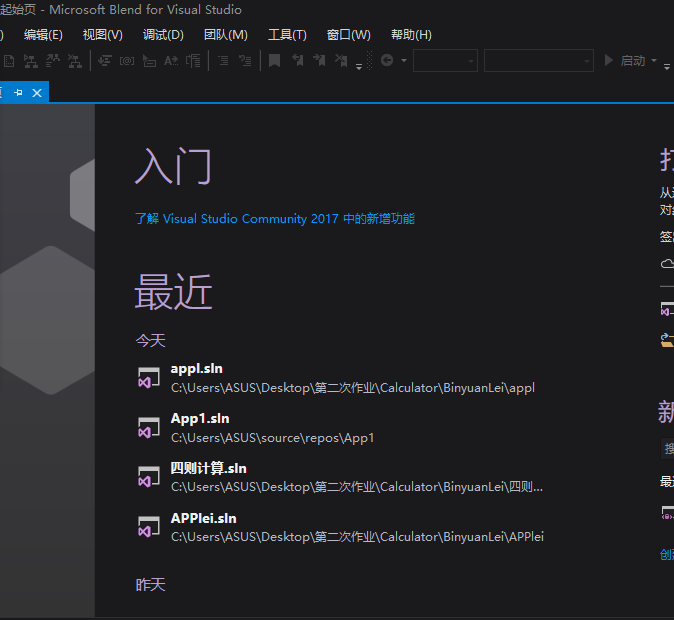Viewport: 674px width, 620px height.
Task: Click path ending BinyuanLei\appl
Action: pos(353,388)
